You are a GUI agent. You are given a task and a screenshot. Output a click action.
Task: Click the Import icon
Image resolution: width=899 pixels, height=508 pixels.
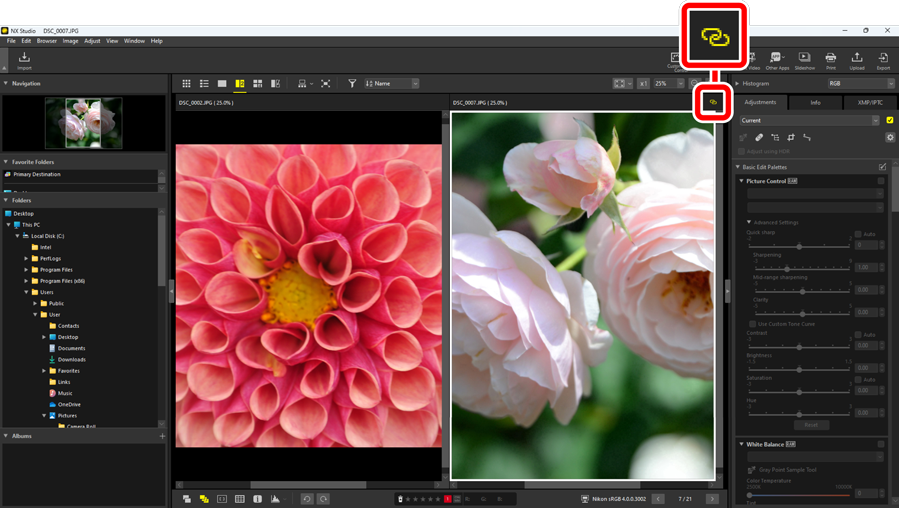[24, 61]
